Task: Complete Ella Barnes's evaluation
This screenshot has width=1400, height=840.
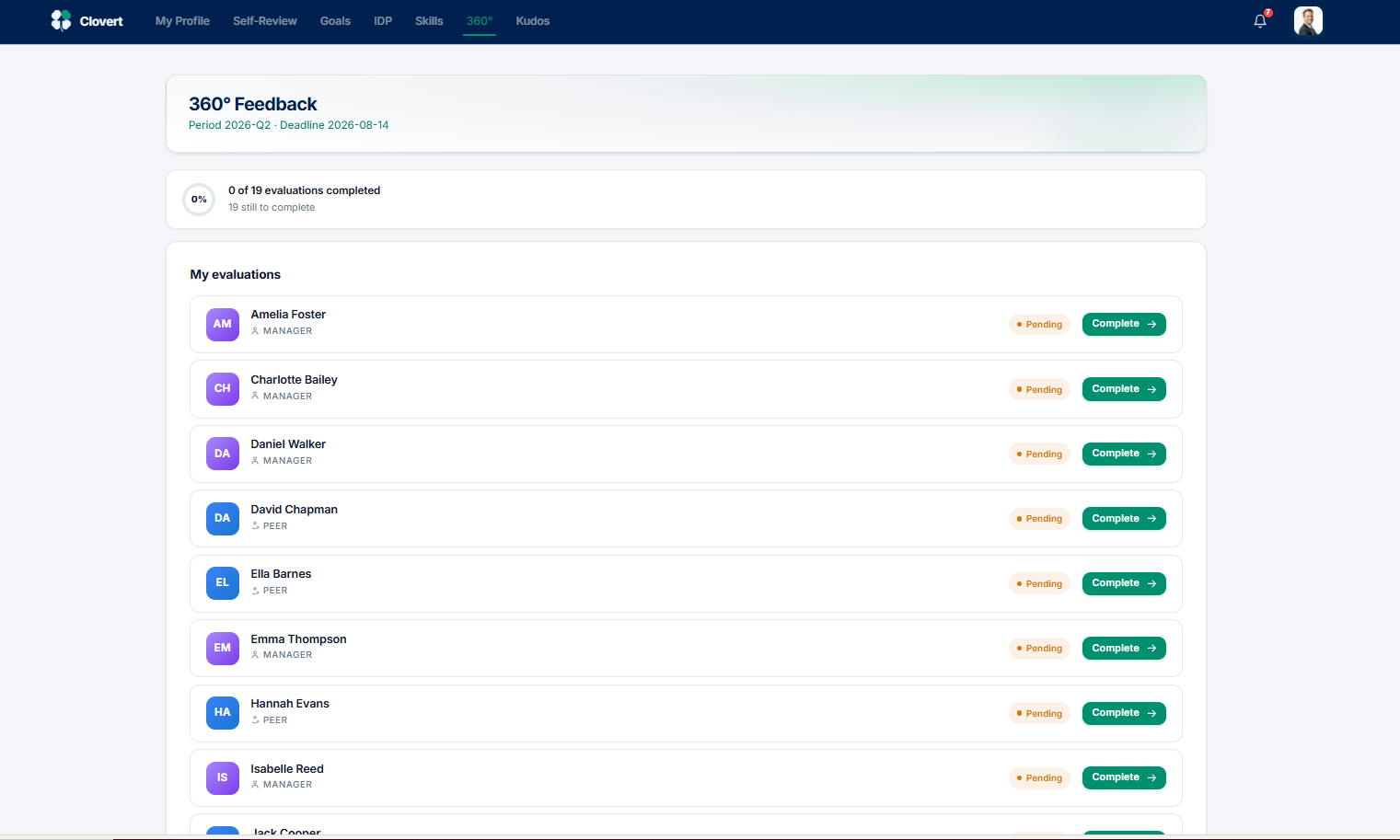Action: (1124, 583)
